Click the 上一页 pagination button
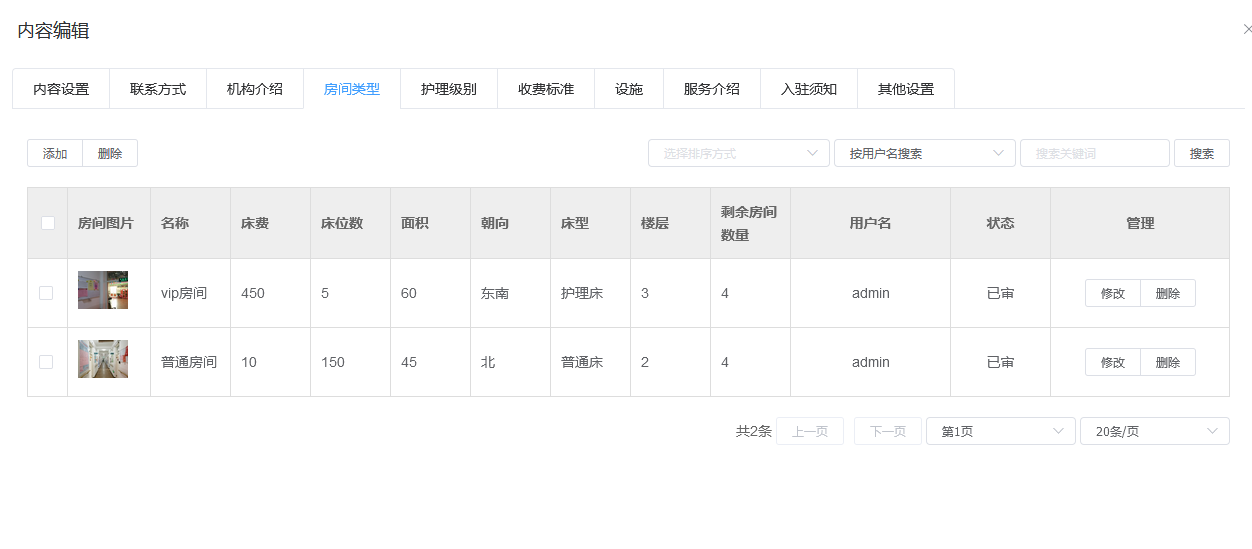 (810, 431)
